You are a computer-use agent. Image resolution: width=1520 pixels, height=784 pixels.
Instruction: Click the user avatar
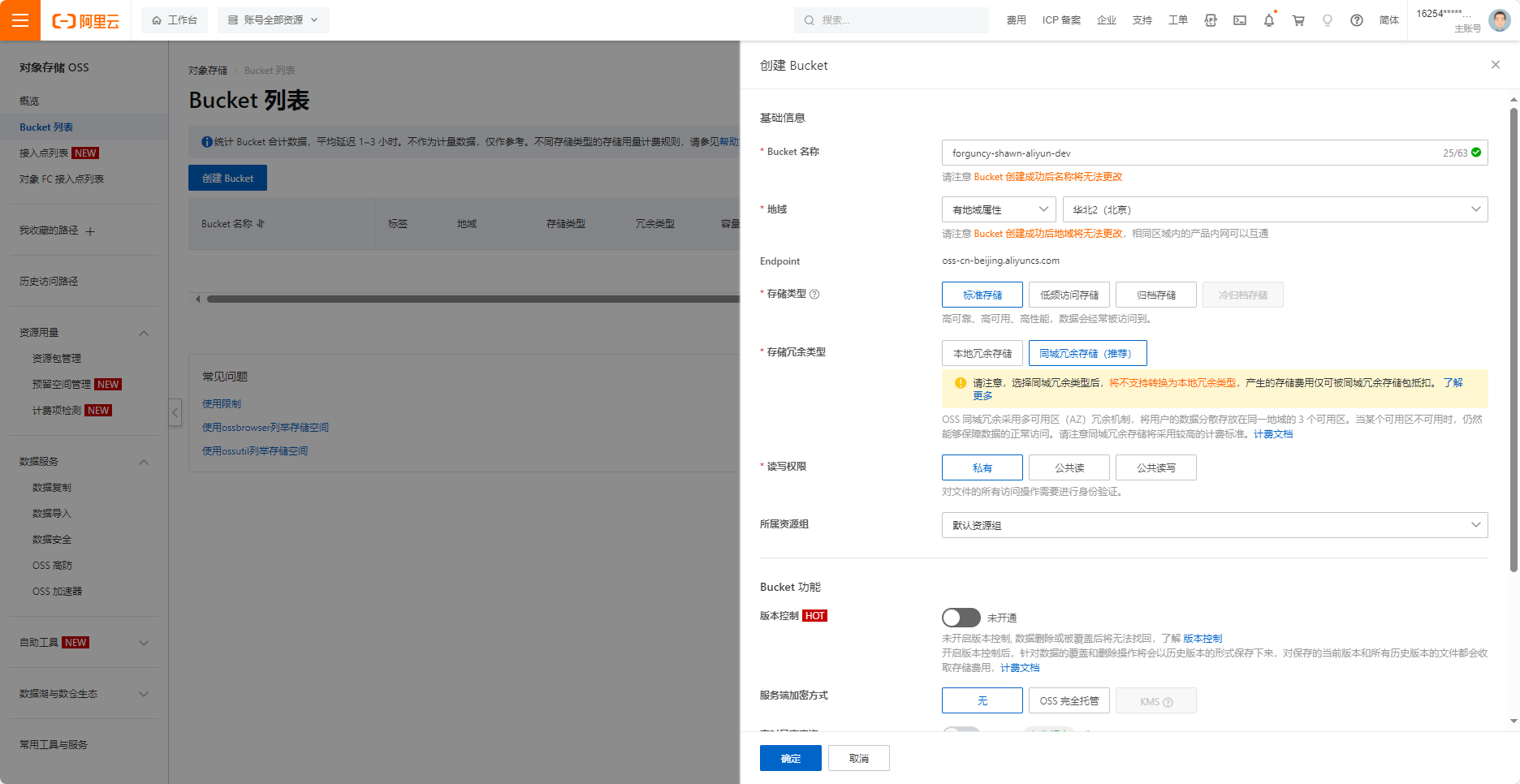tap(1500, 20)
